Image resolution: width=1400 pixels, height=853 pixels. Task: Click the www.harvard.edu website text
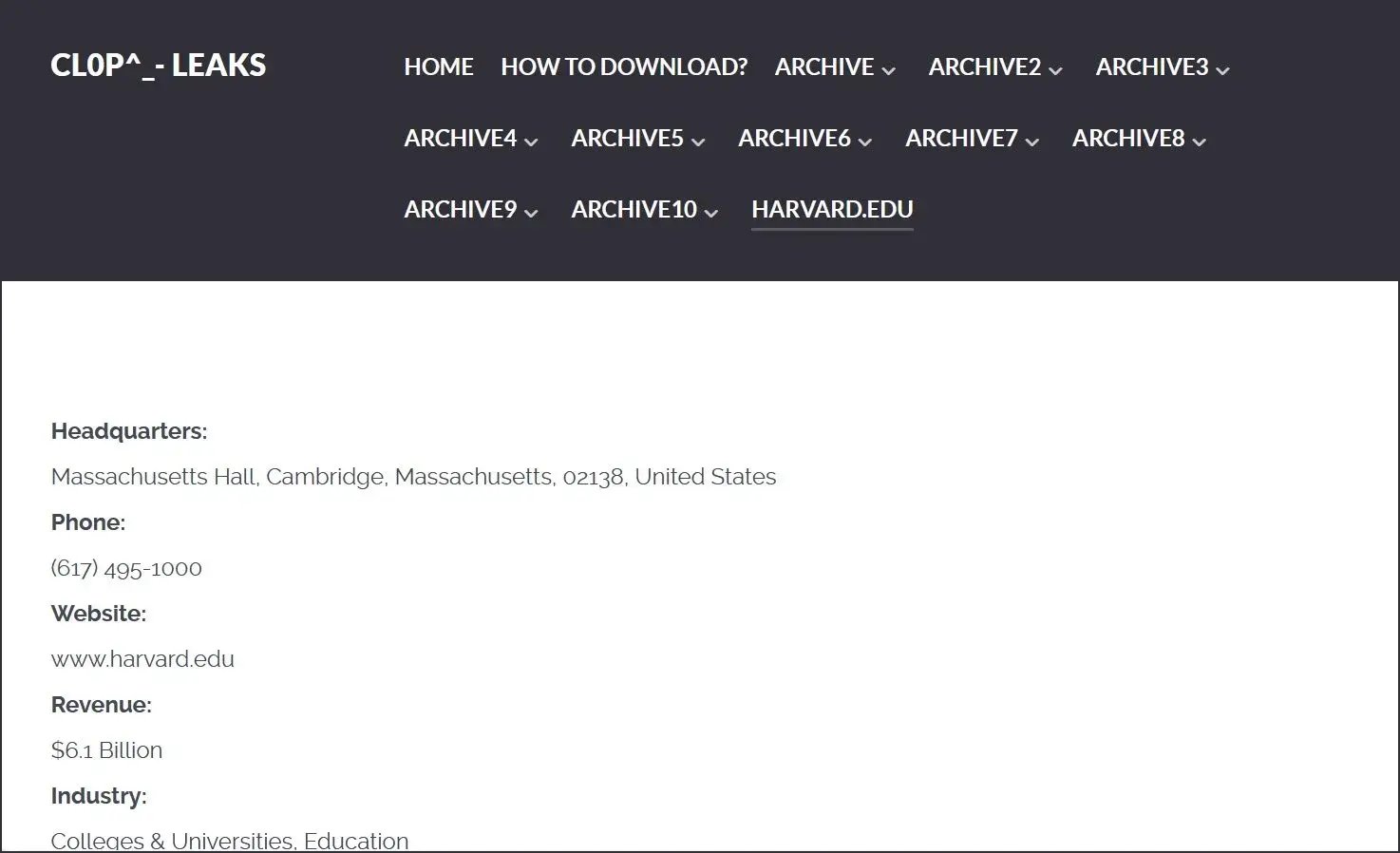click(x=142, y=659)
